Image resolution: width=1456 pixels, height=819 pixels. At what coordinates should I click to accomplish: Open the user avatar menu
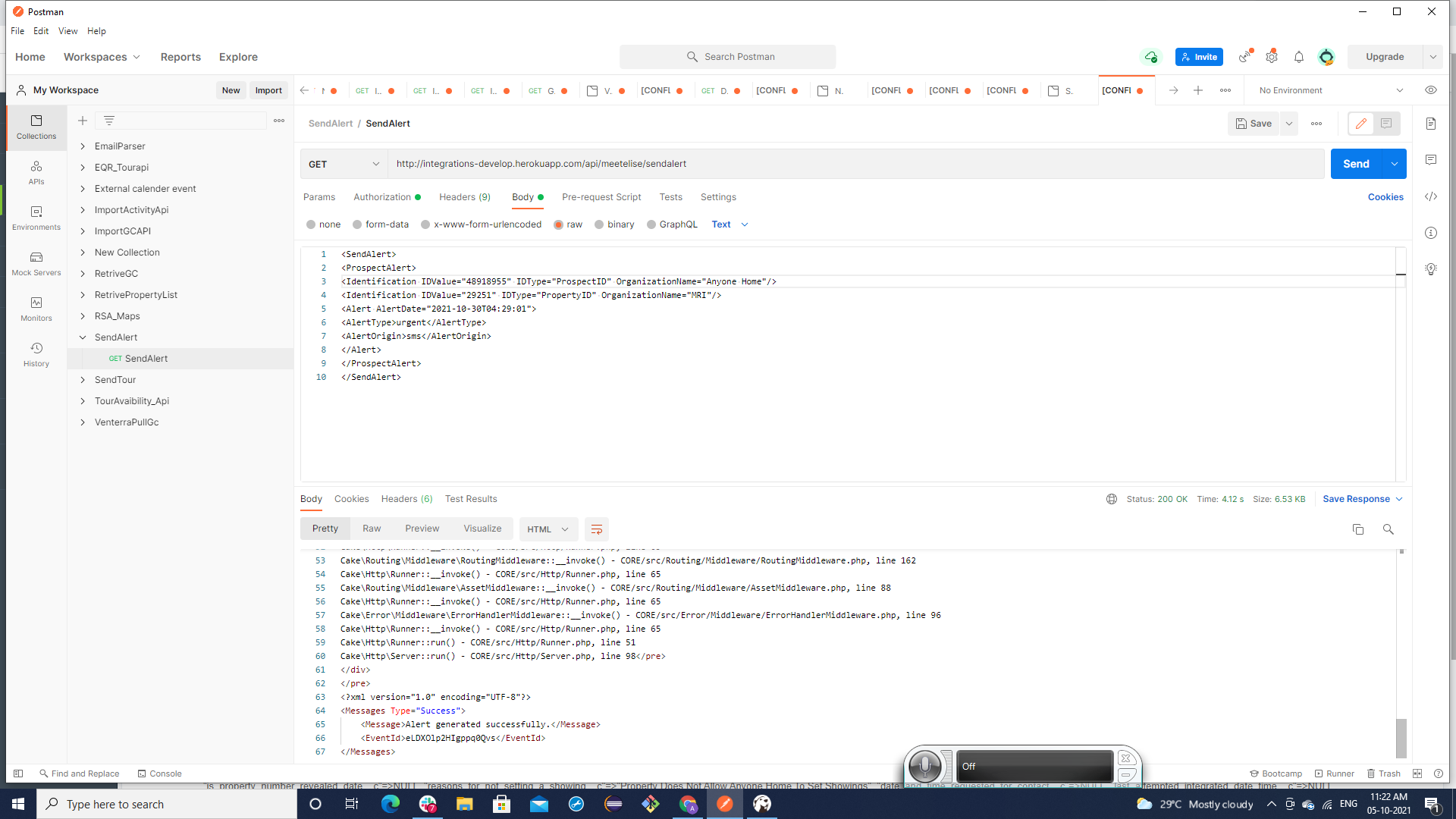(1326, 57)
